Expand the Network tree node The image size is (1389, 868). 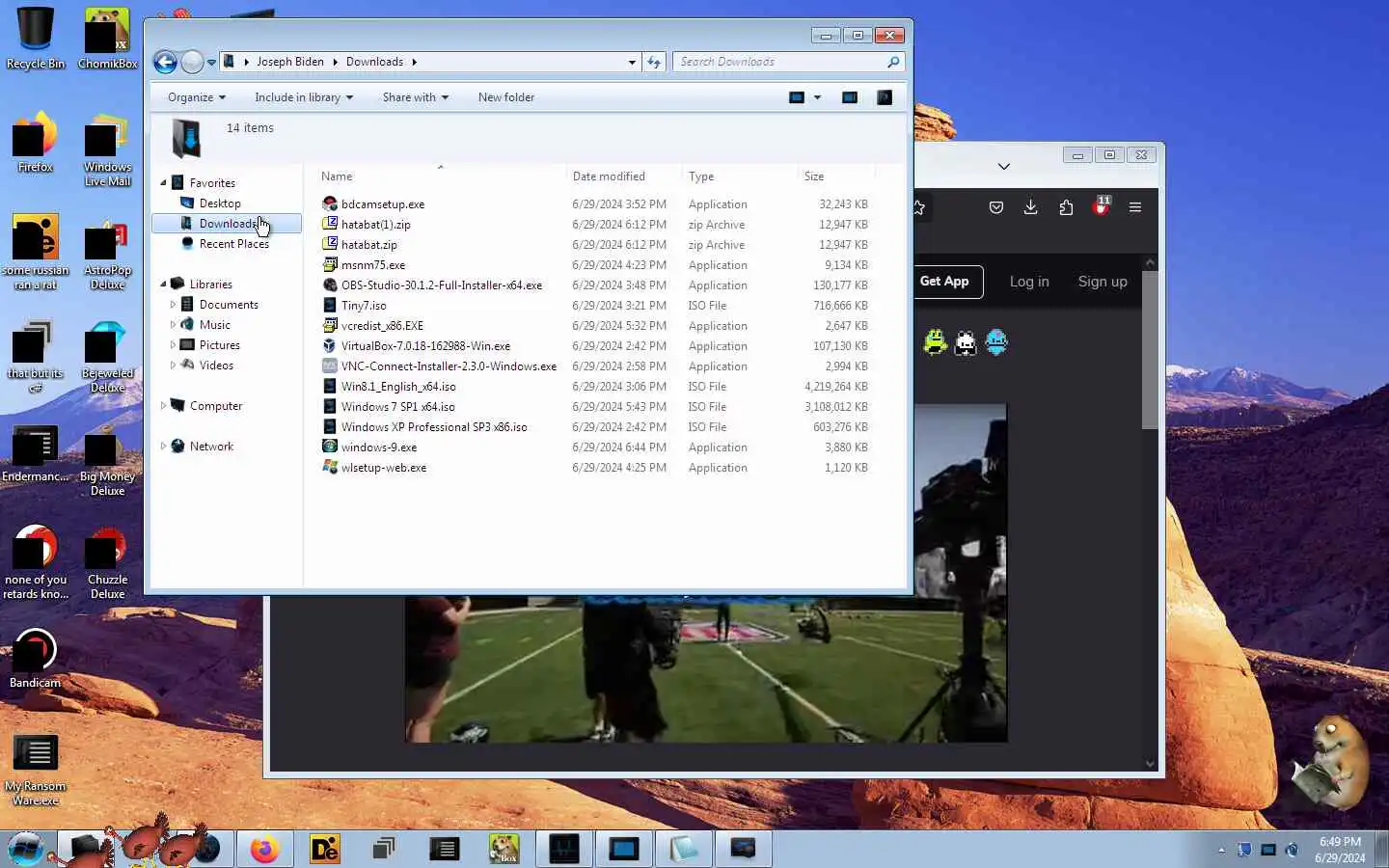point(163,447)
